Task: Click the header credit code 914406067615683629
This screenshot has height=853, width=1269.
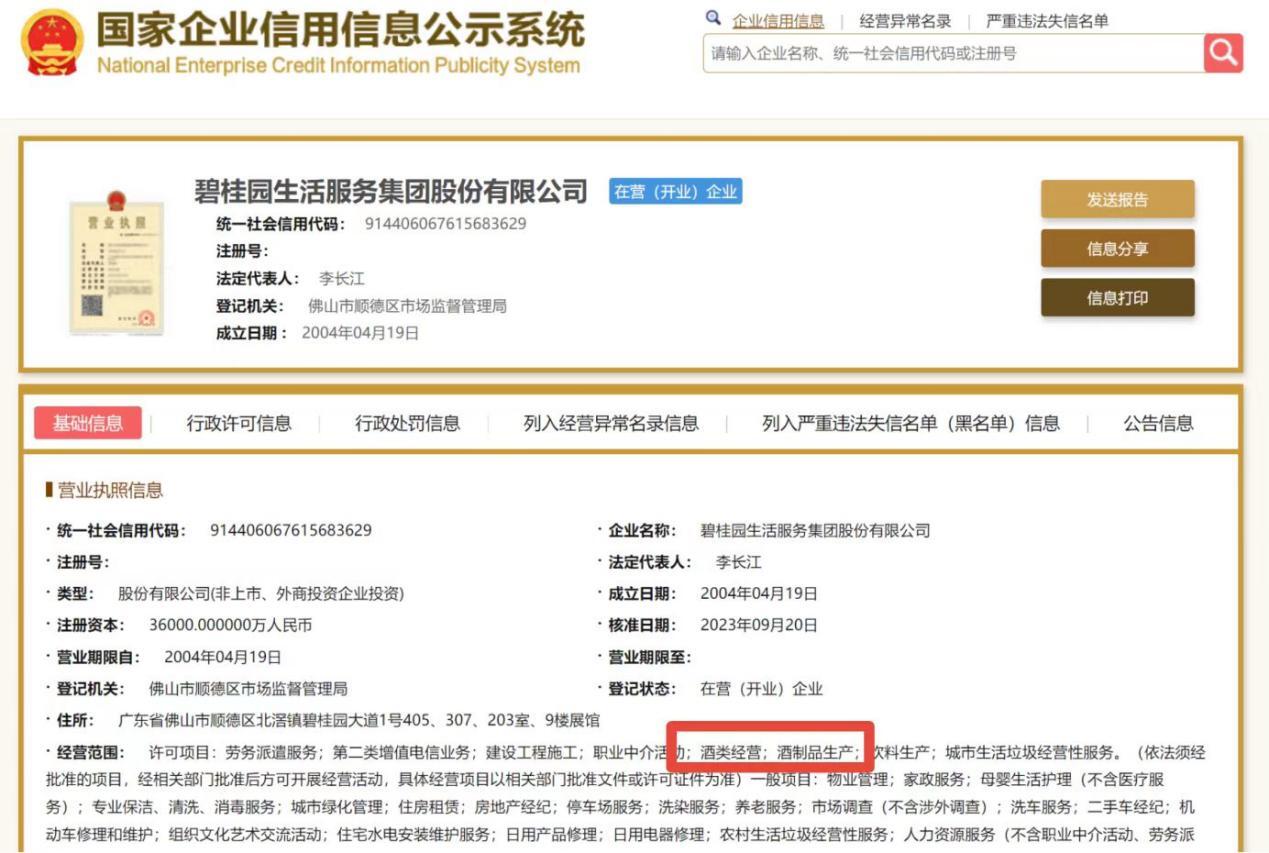Action: (x=445, y=223)
